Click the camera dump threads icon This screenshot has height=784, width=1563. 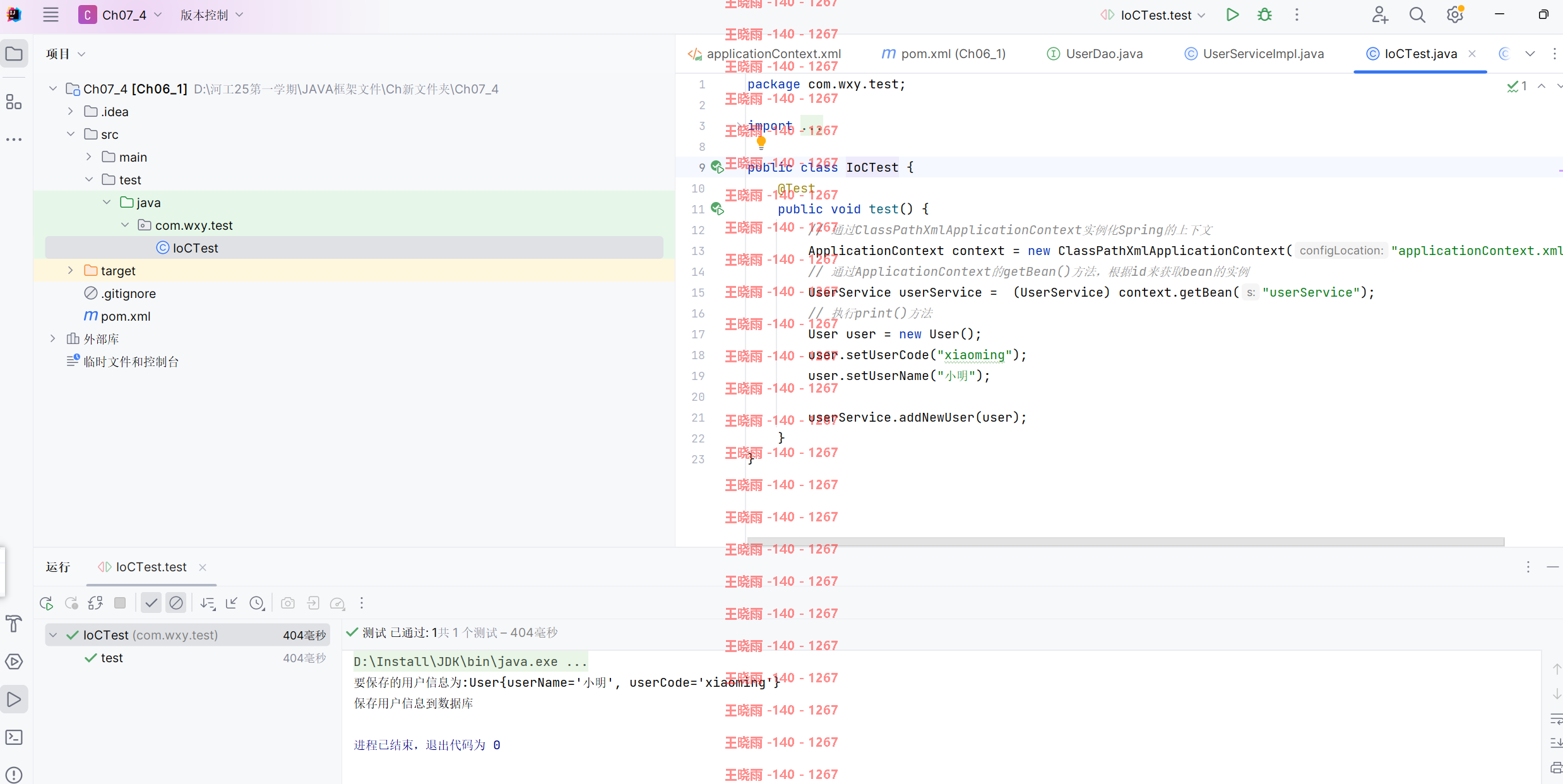click(x=288, y=603)
